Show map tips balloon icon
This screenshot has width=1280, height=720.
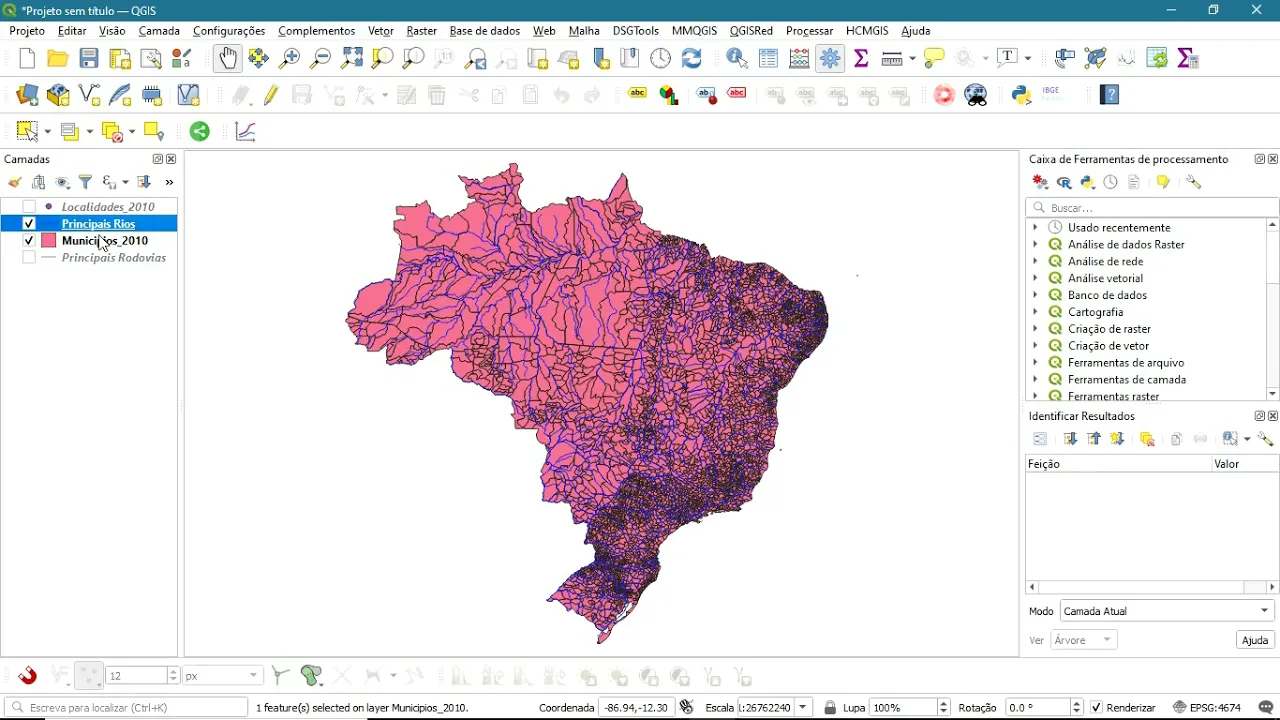934,59
